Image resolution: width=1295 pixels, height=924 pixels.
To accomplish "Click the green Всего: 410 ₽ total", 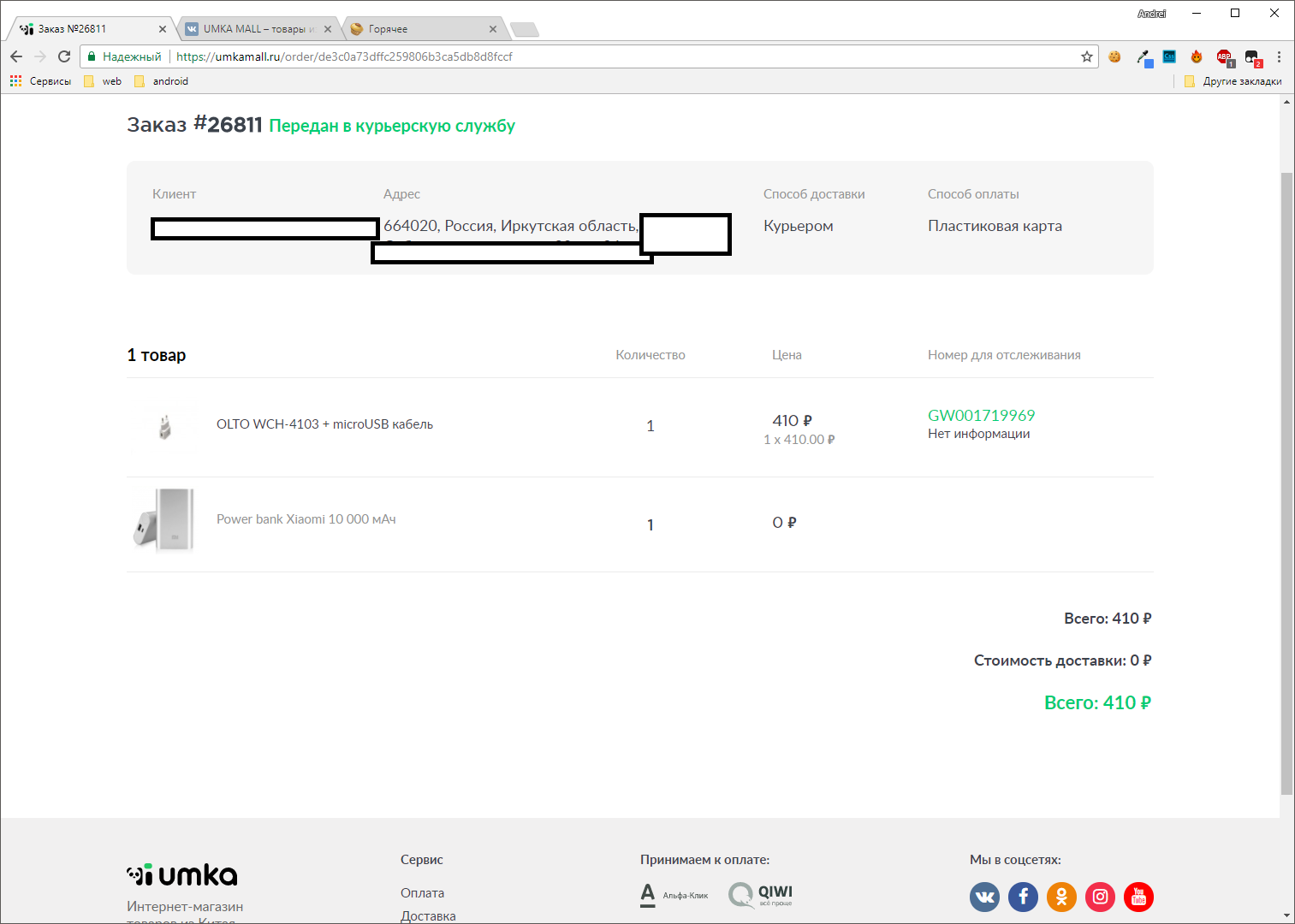I will [1097, 703].
